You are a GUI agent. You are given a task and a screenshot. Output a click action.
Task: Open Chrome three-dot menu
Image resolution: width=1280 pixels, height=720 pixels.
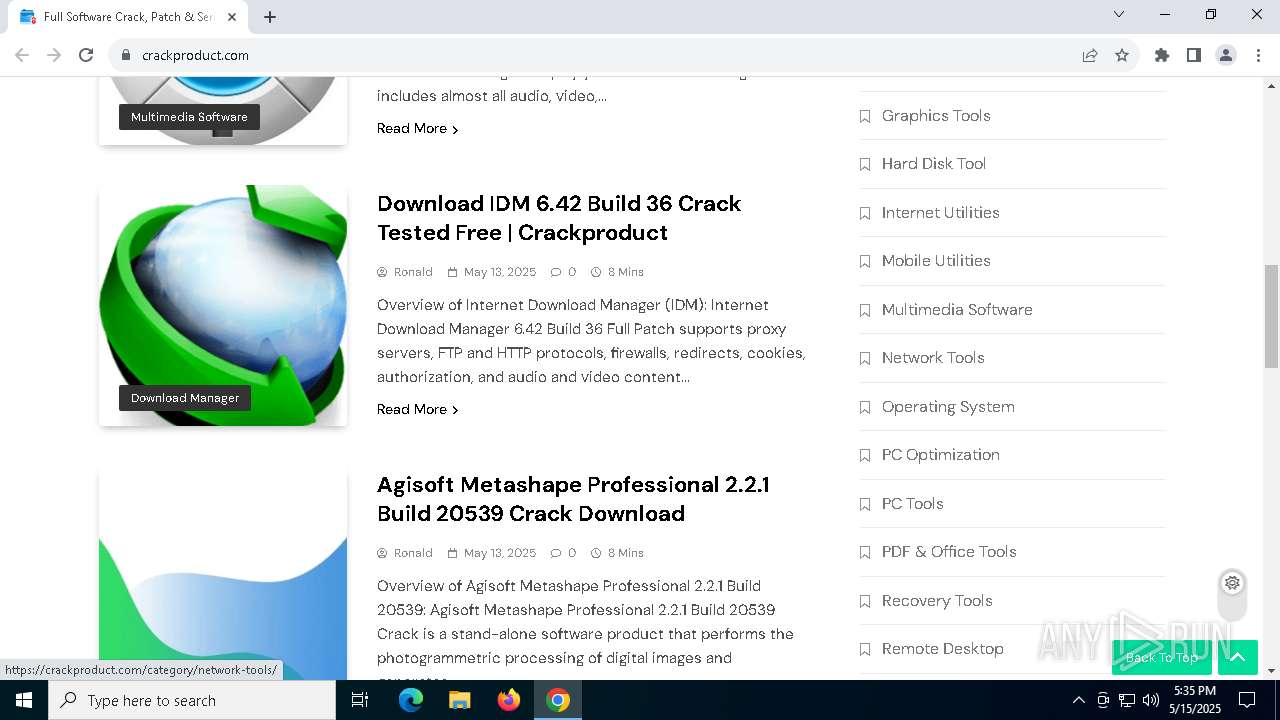(1258, 55)
